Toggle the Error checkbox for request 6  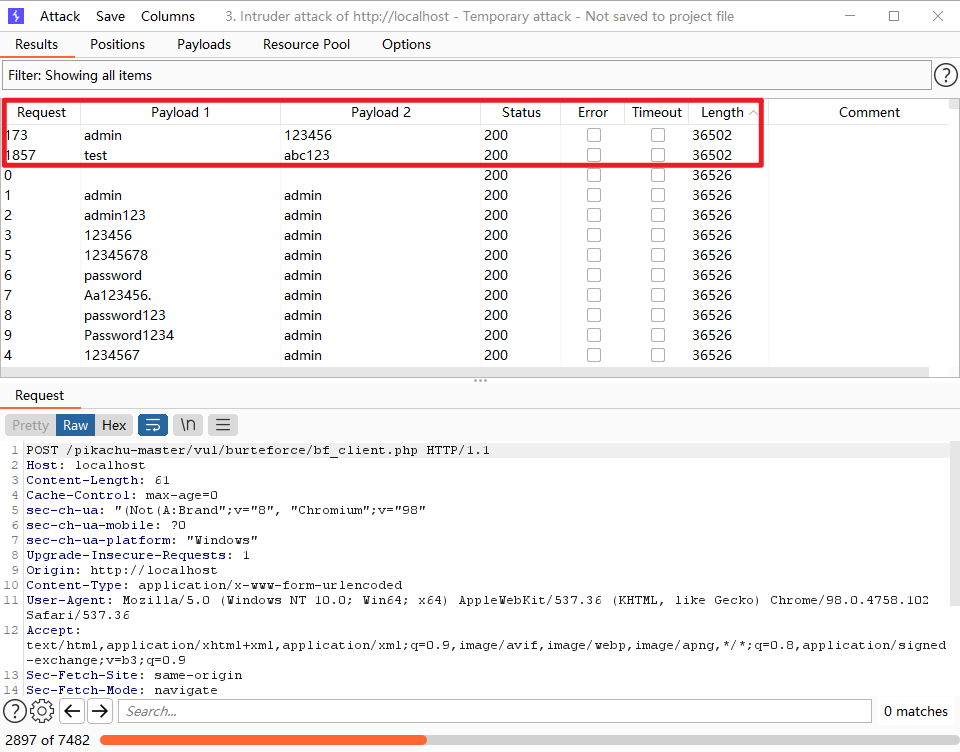pos(594,275)
